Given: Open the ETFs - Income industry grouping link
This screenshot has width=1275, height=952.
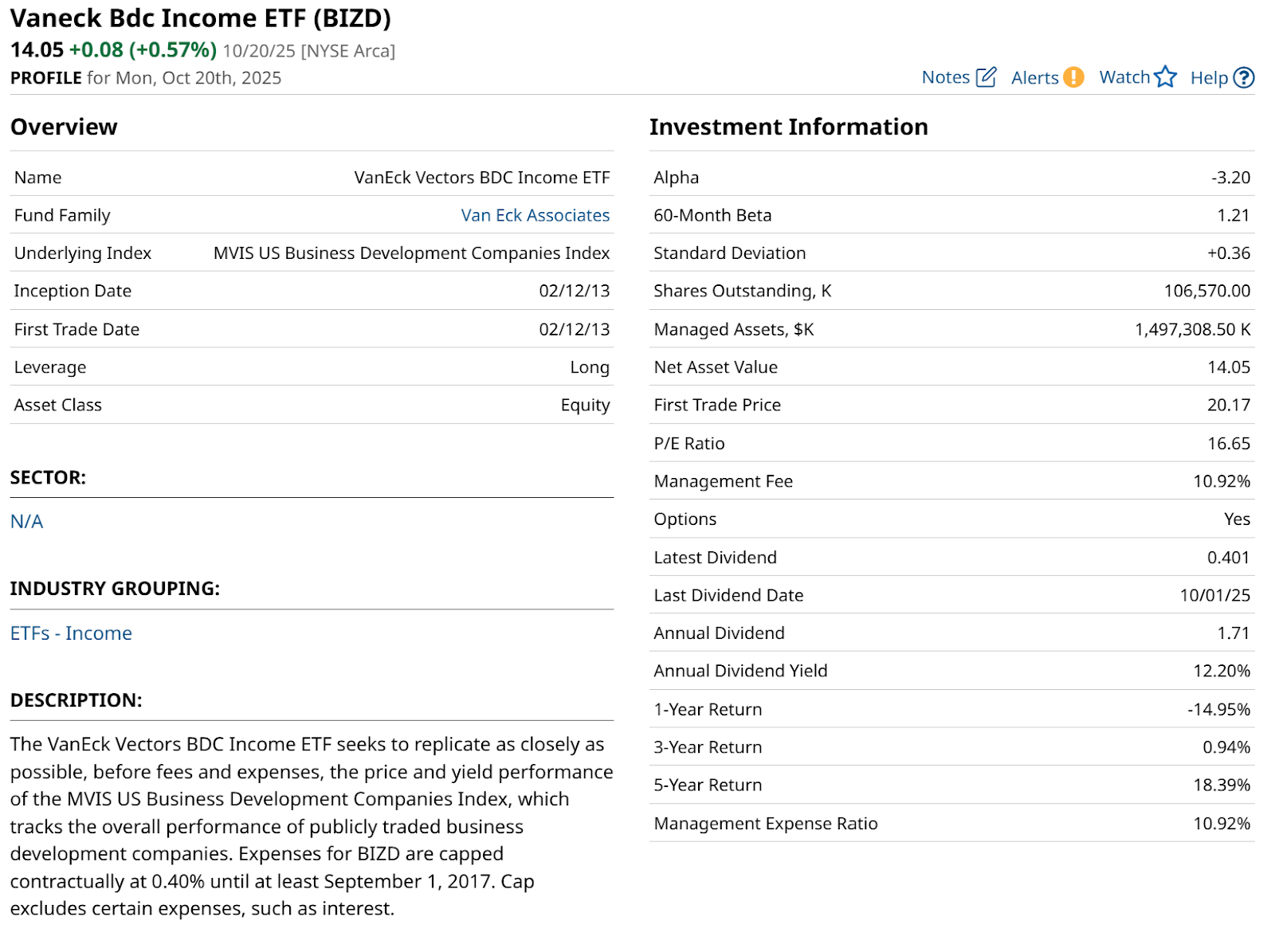Looking at the screenshot, I should click(71, 633).
